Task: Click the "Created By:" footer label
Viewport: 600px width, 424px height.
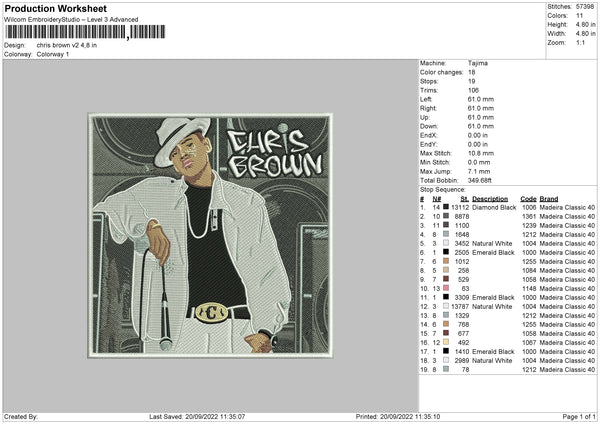Action: click(x=21, y=416)
